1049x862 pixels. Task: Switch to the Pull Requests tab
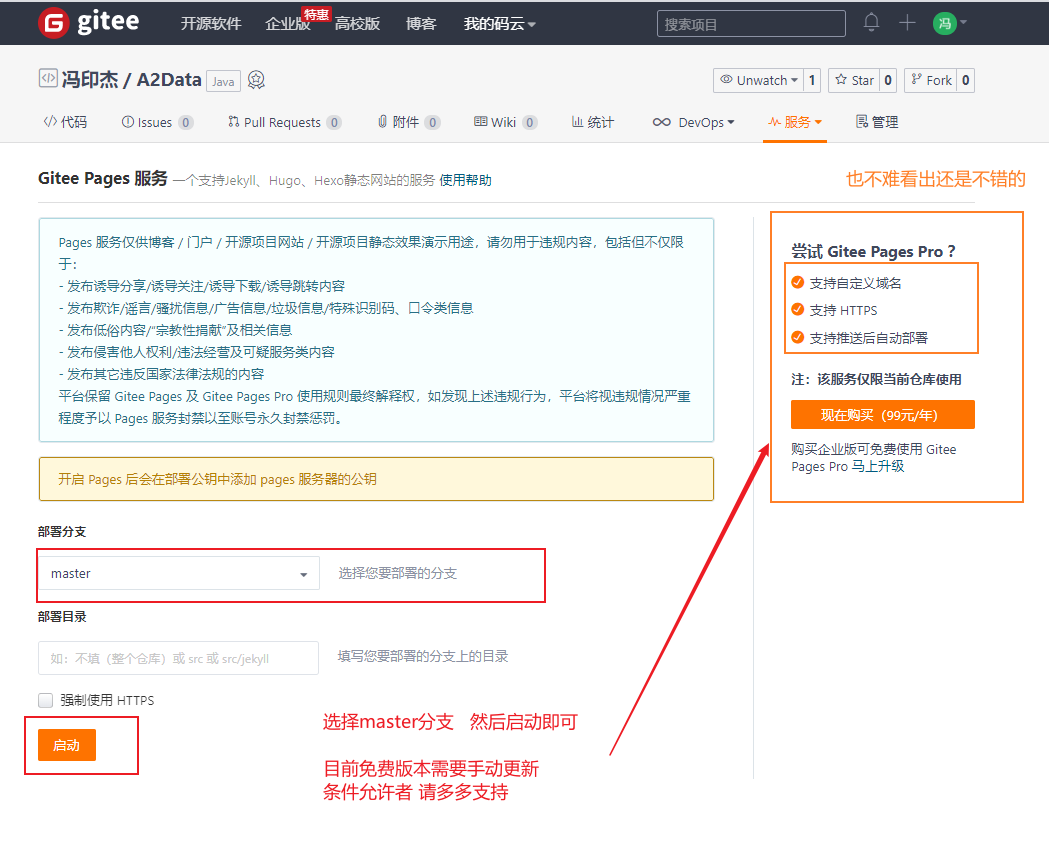(284, 122)
